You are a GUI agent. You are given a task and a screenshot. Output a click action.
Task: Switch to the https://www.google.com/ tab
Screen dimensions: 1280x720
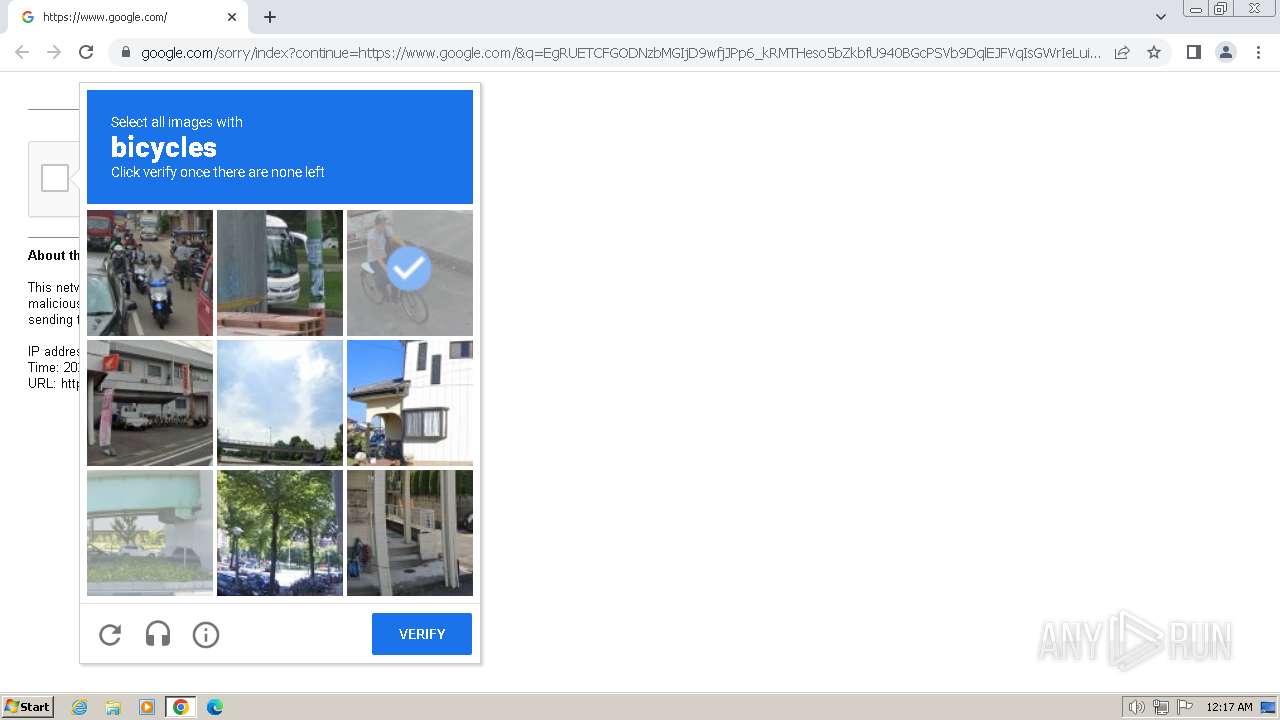pos(126,17)
